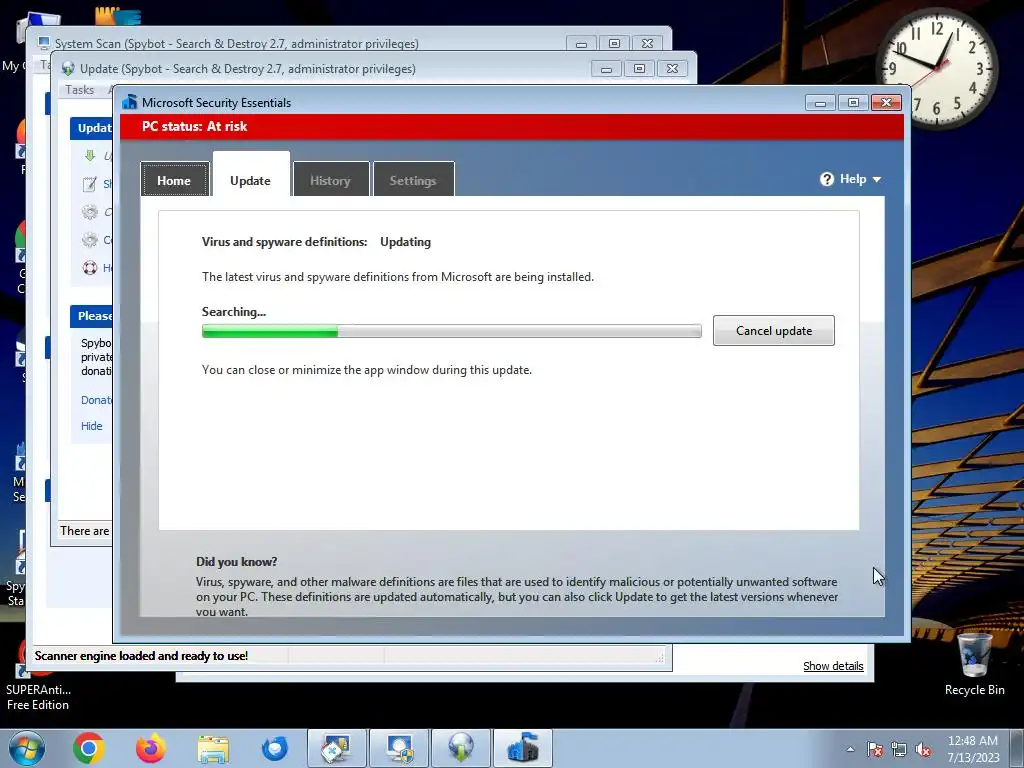Click the taskbar clock showing 12:48 AM
1024x768 pixels.
tap(973, 749)
